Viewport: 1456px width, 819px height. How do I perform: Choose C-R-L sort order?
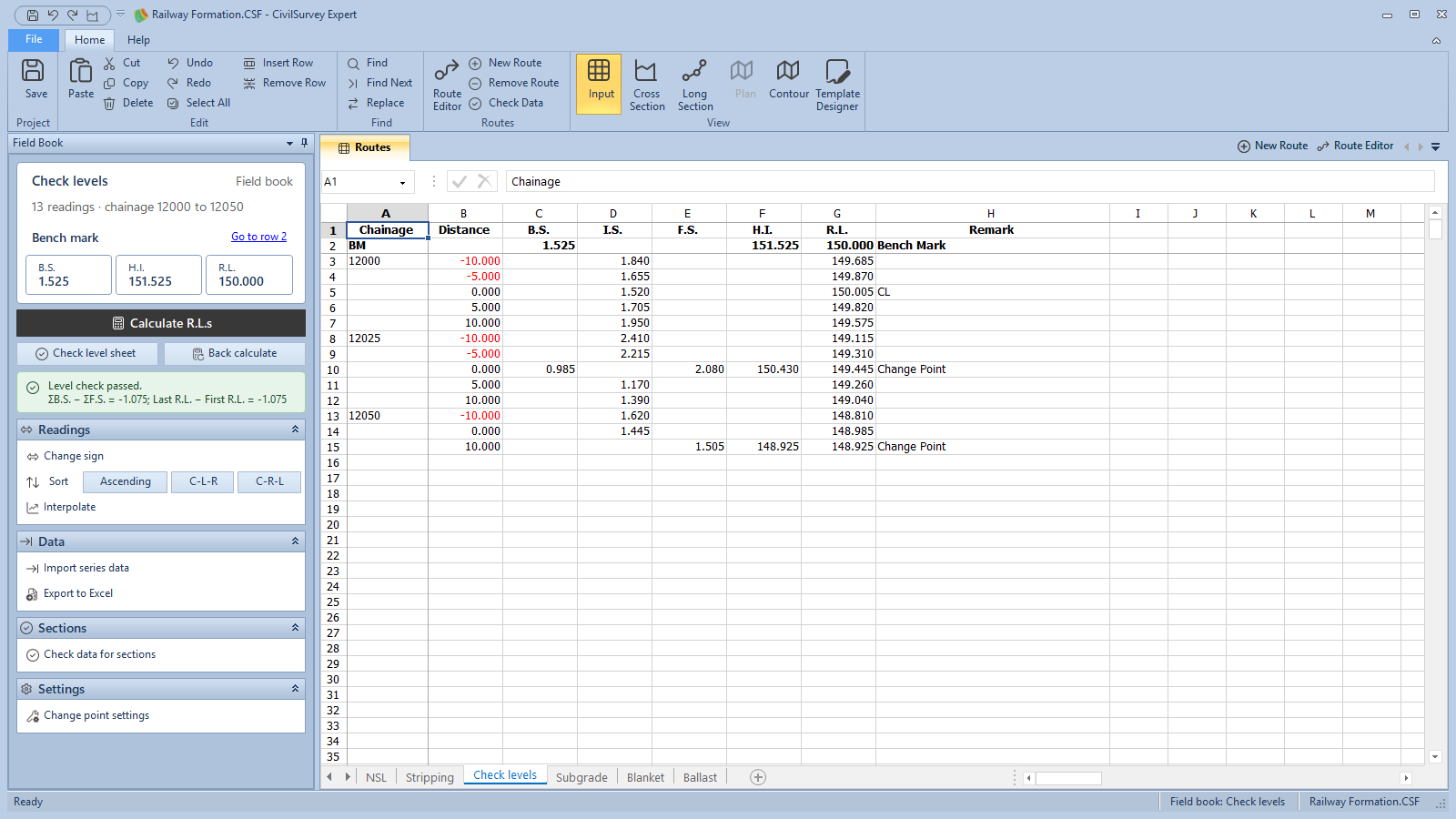(x=269, y=481)
